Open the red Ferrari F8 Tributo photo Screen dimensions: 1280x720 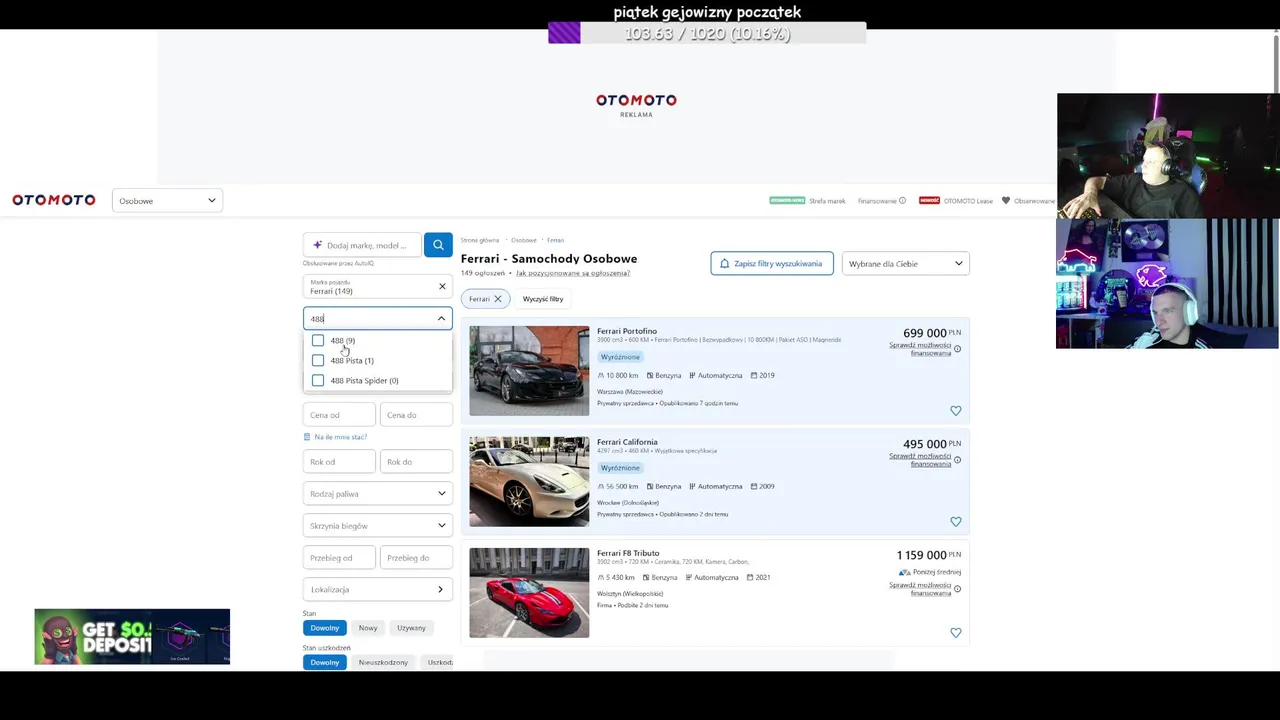click(x=529, y=593)
